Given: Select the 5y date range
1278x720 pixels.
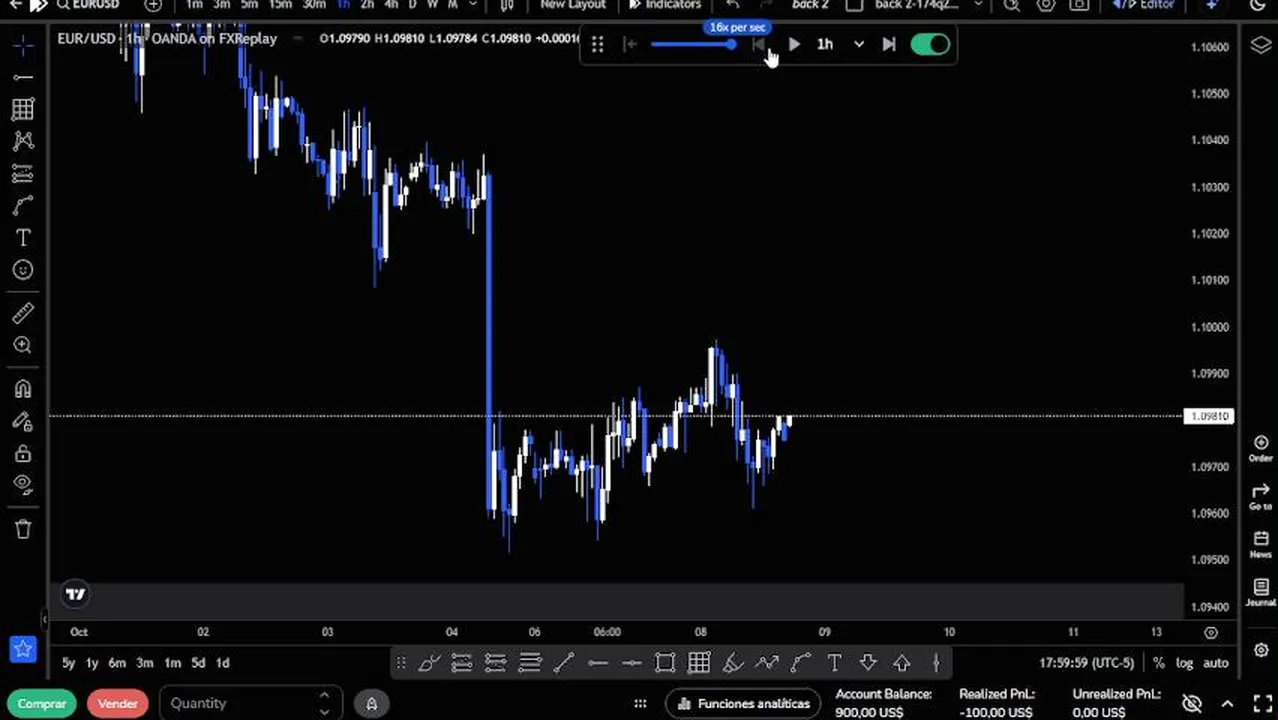Looking at the screenshot, I should [x=68, y=663].
